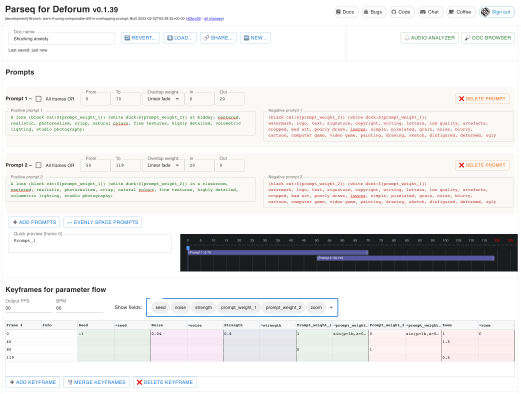This screenshot has height=394, width=521.
Task: Click the prompt_weight_2 field chip
Action: point(283,307)
